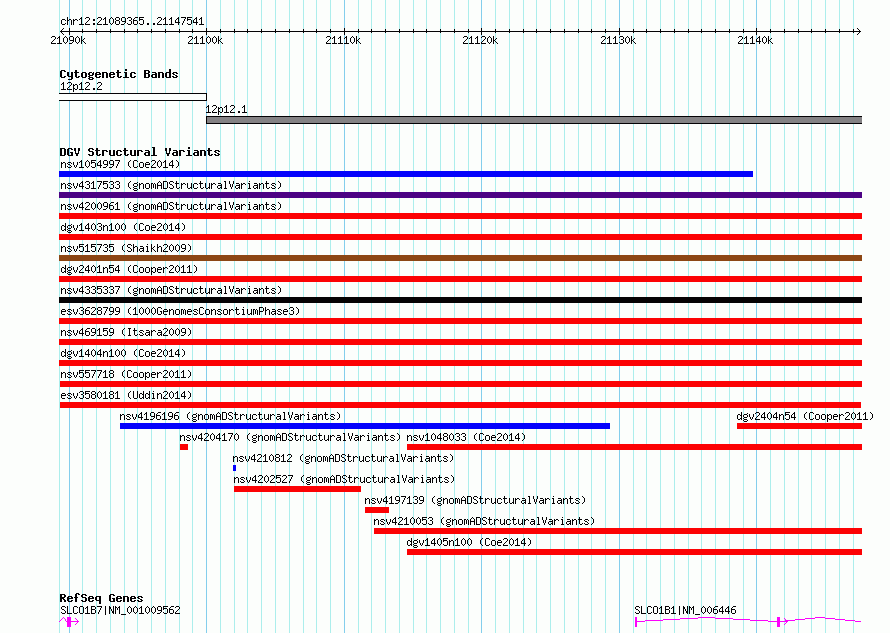This screenshot has height=633, width=890.
Task: Click the 21100k ruler tick label
Action: 205,40
